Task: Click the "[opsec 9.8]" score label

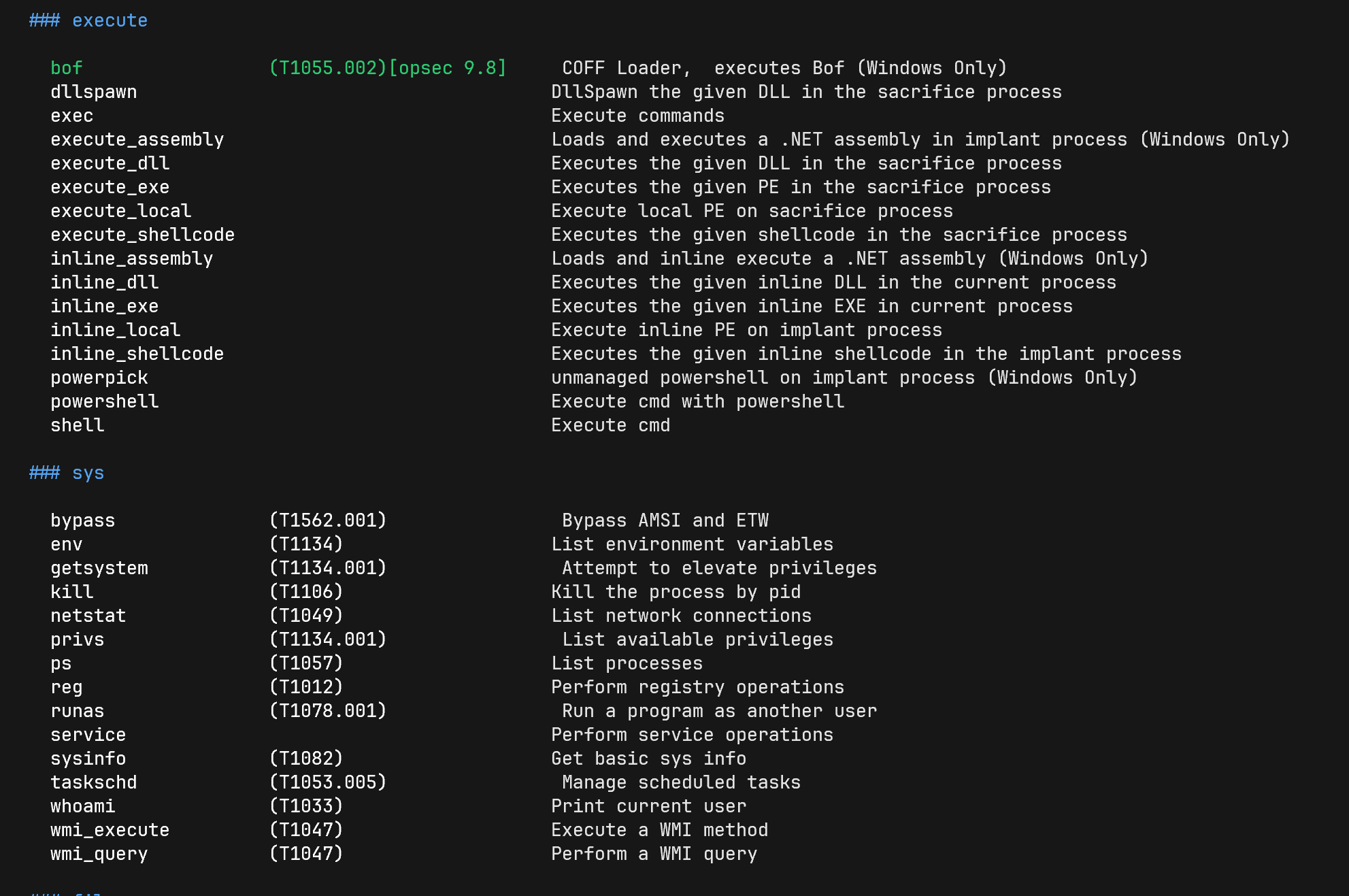Action: coord(448,68)
